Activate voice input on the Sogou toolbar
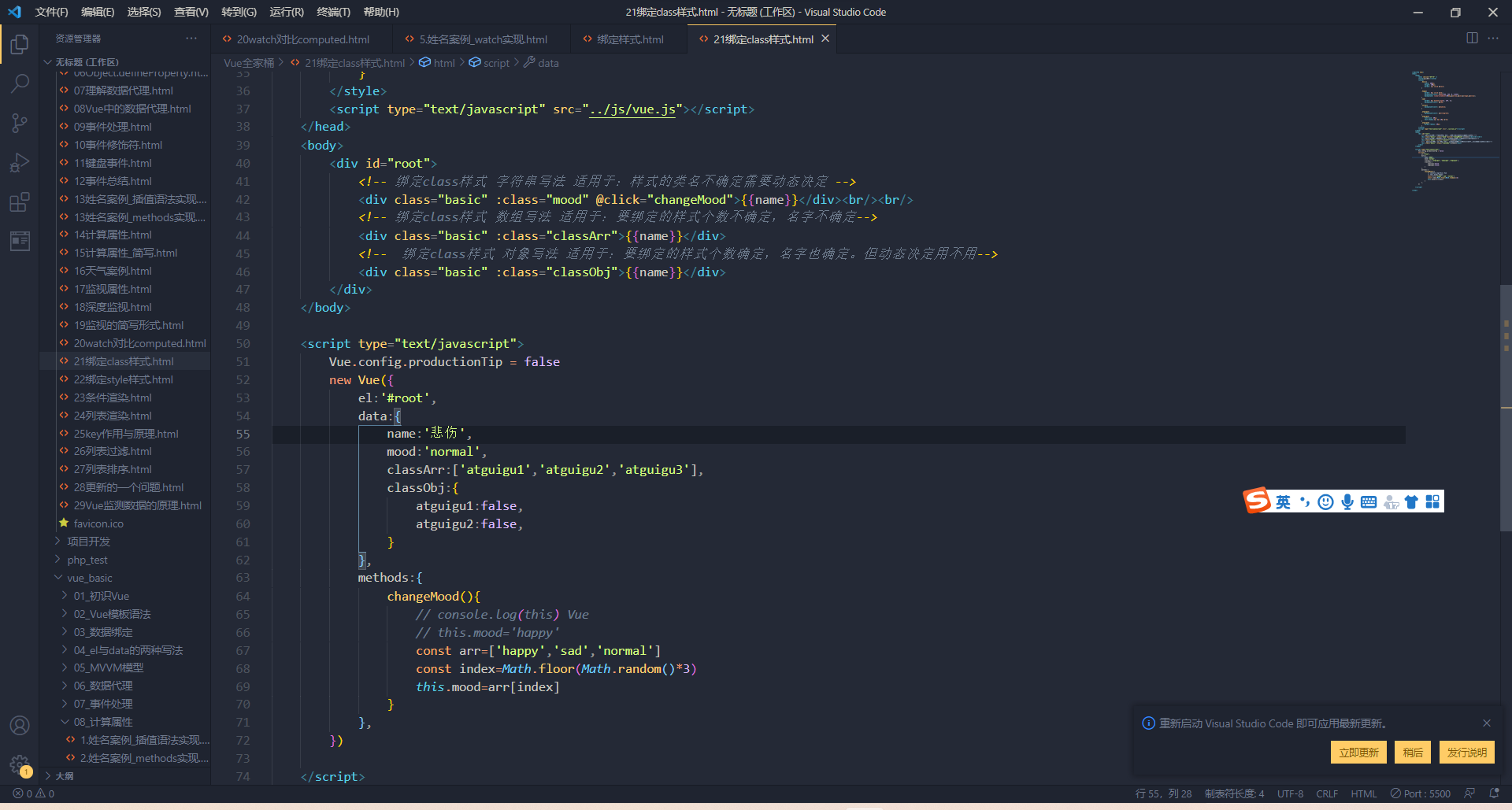Image resolution: width=1512 pixels, height=810 pixels. (x=1347, y=501)
